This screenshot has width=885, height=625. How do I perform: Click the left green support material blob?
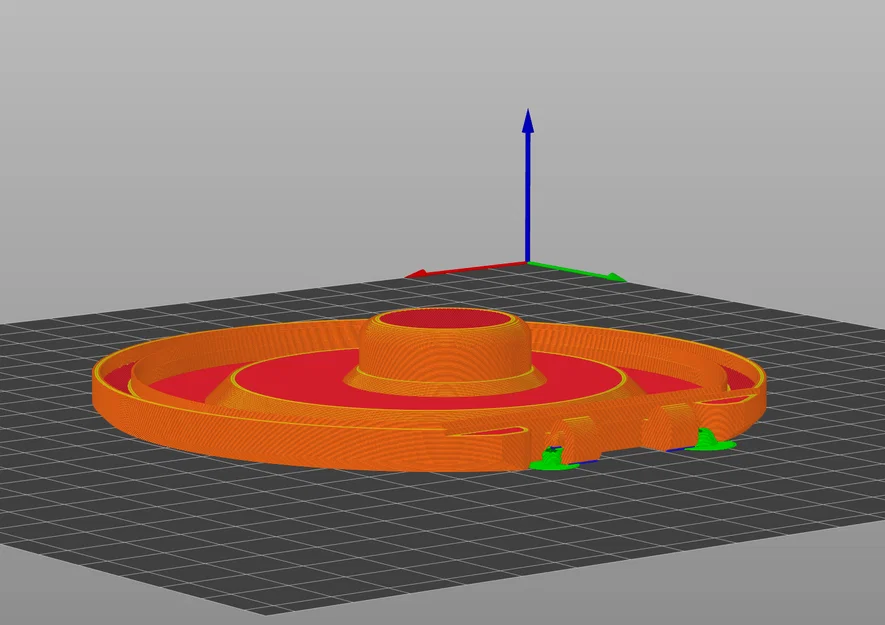pyautogui.click(x=553, y=460)
